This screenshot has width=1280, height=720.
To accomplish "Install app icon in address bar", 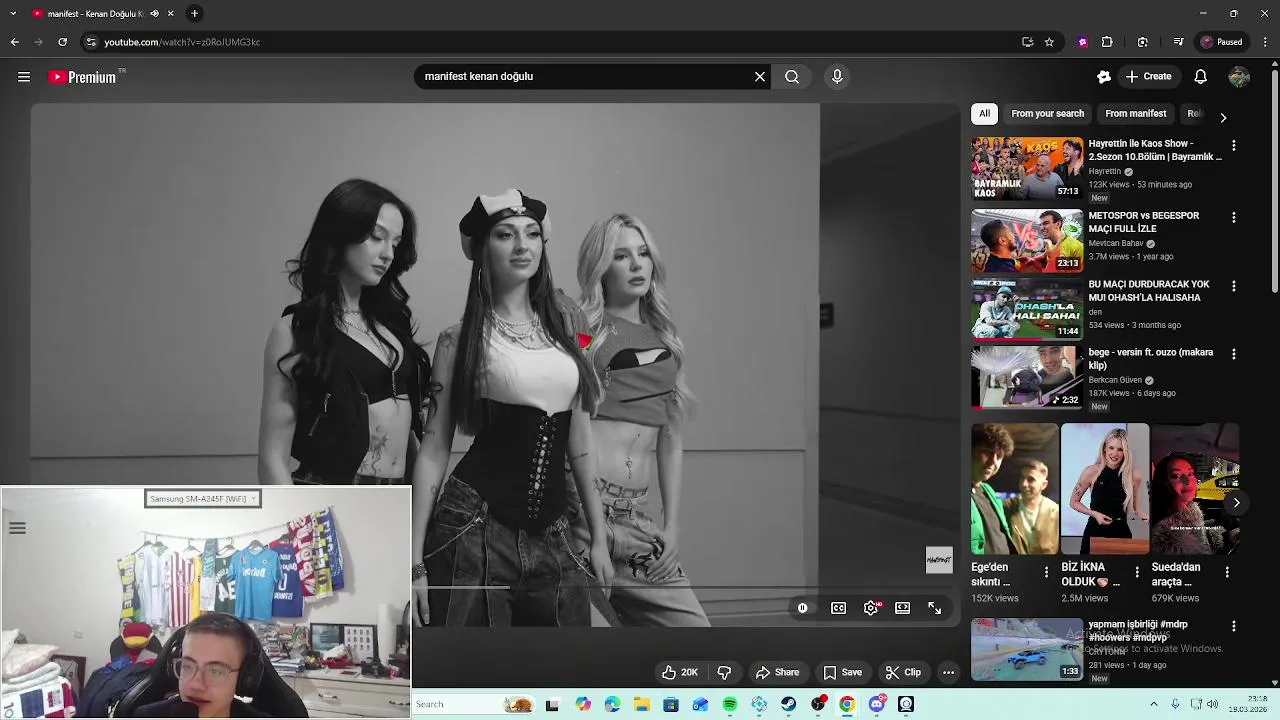I will [x=1027, y=42].
